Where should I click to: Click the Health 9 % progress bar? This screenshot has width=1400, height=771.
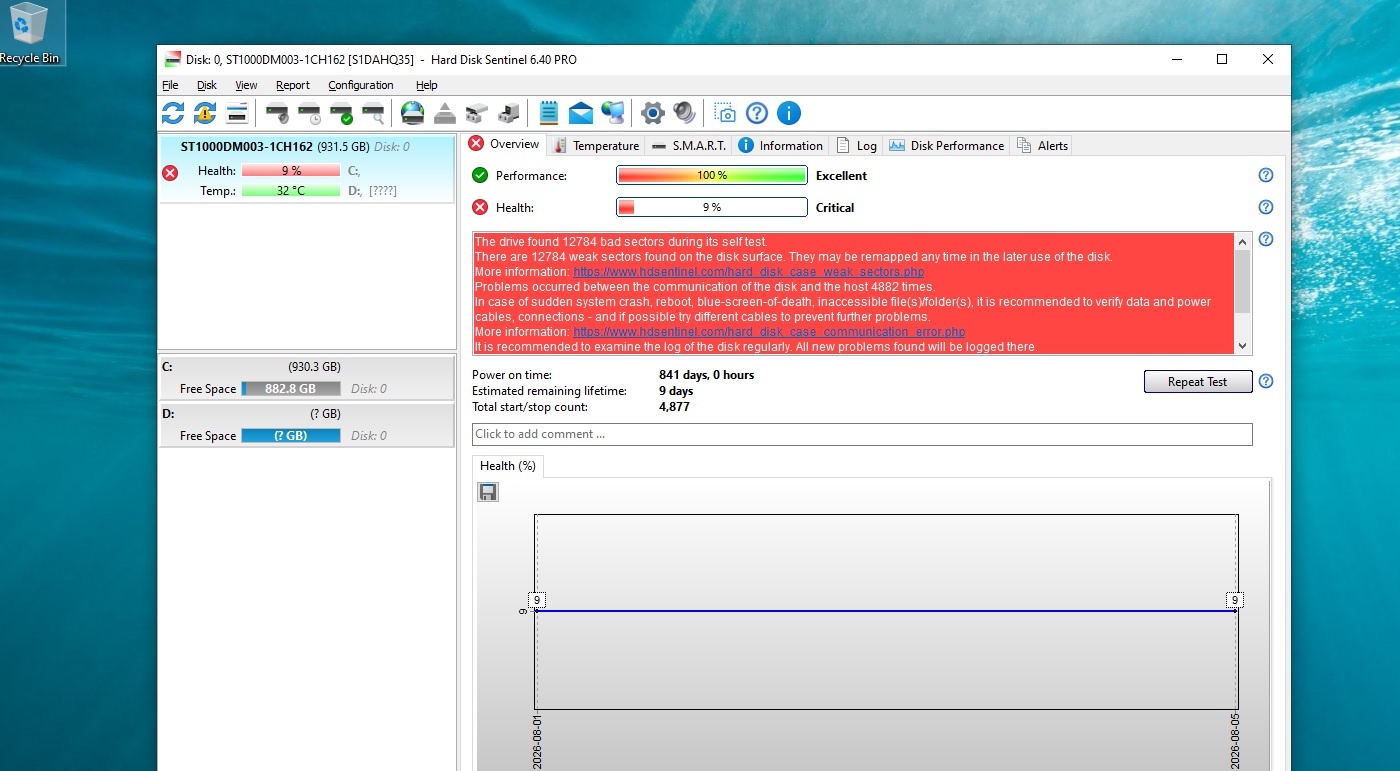[x=712, y=207]
